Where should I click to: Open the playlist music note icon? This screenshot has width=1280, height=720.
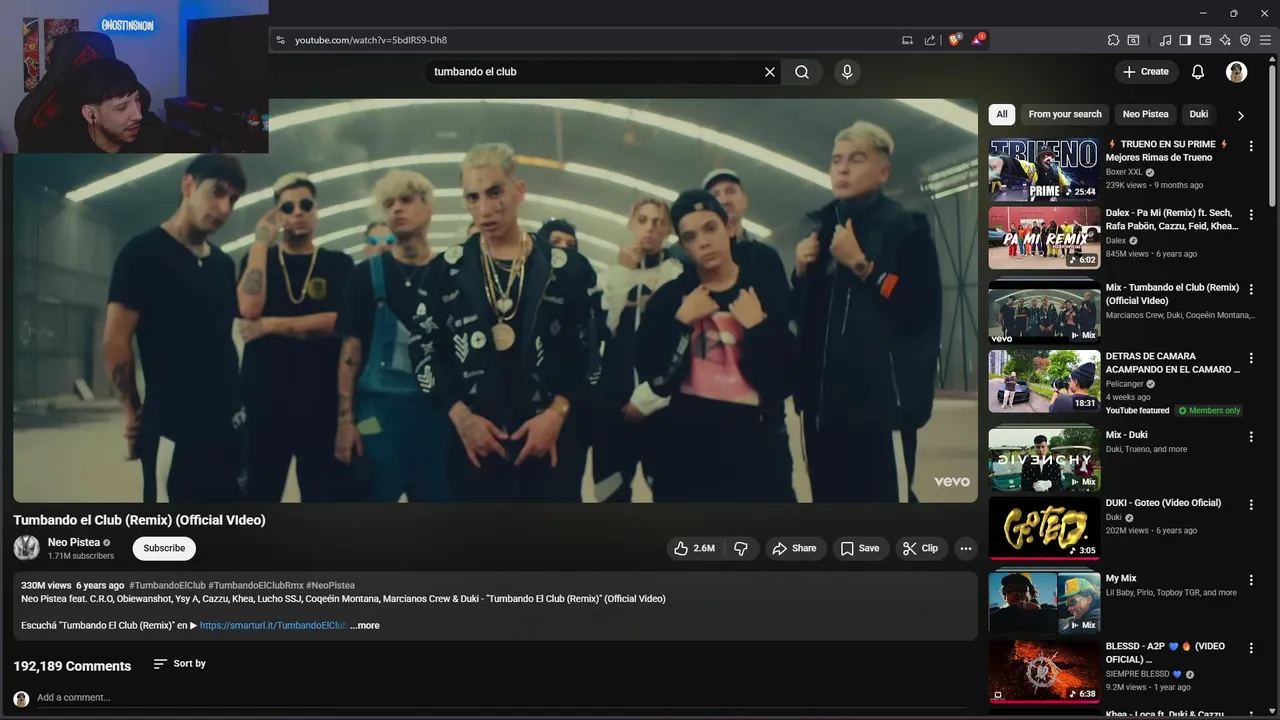coord(1165,40)
